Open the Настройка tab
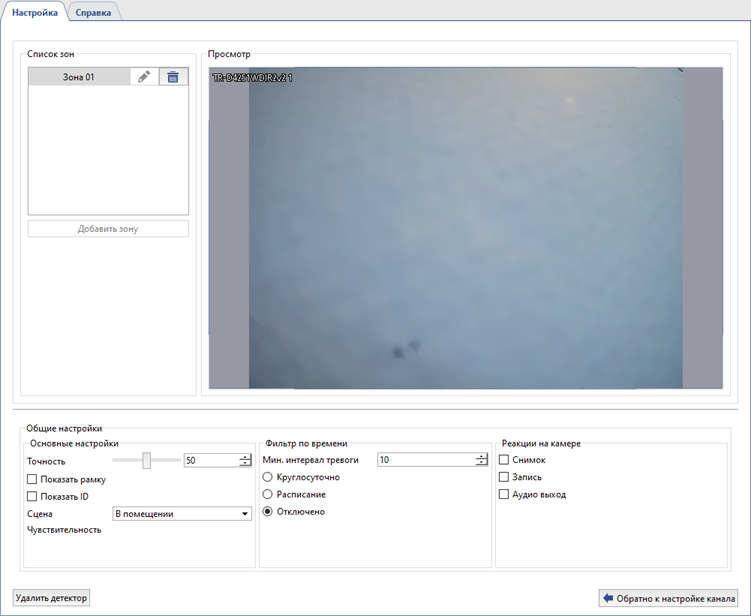This screenshot has width=751, height=616. (34, 12)
